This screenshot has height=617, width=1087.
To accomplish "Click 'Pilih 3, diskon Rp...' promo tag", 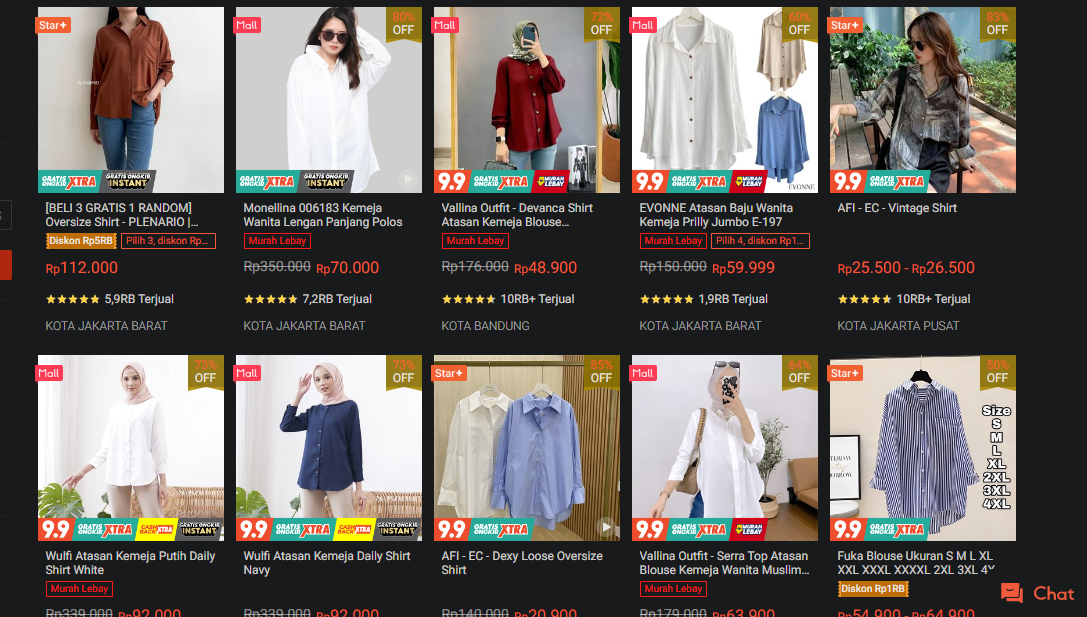I will pos(168,241).
